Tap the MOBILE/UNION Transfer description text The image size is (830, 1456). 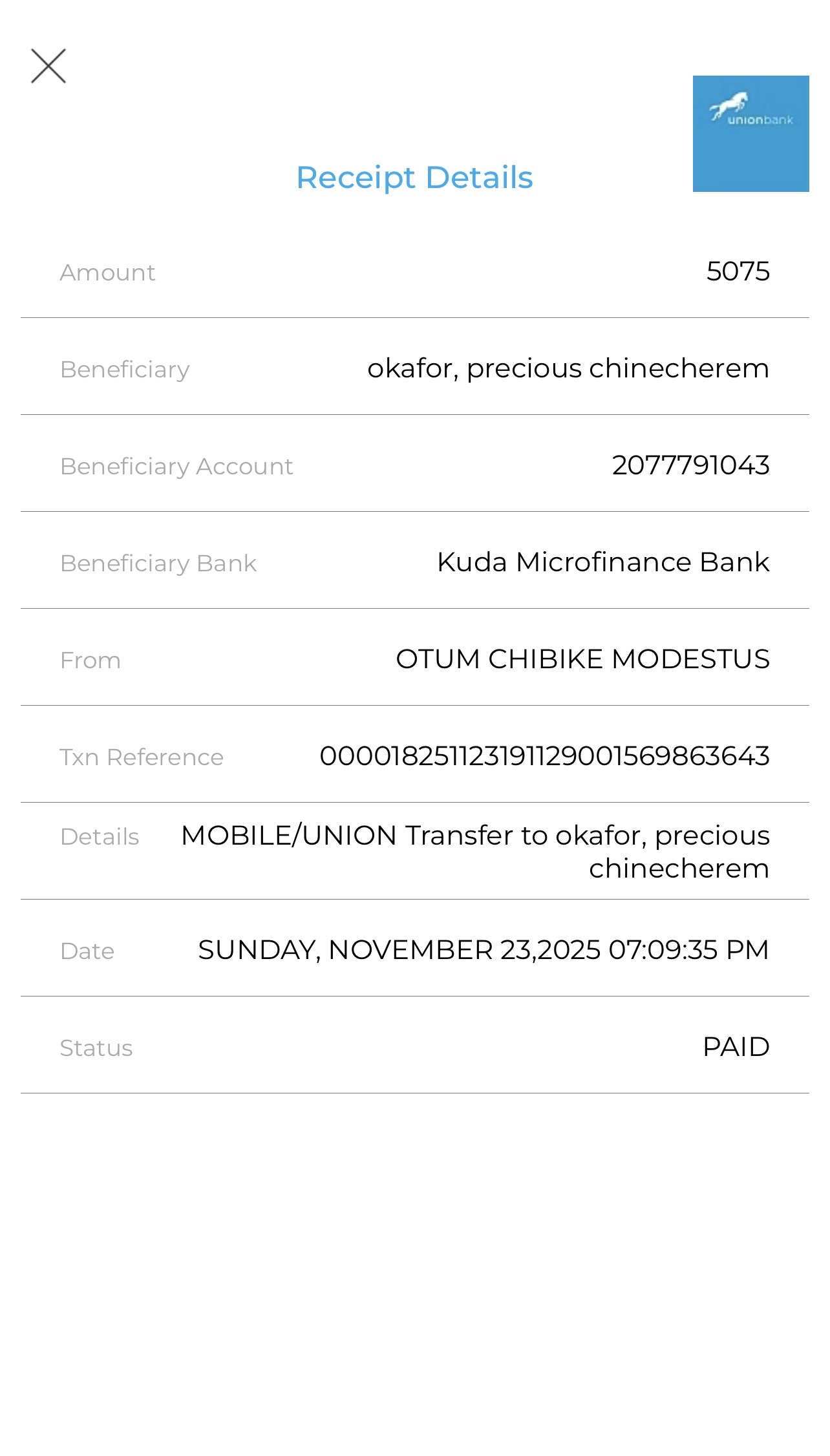click(475, 851)
